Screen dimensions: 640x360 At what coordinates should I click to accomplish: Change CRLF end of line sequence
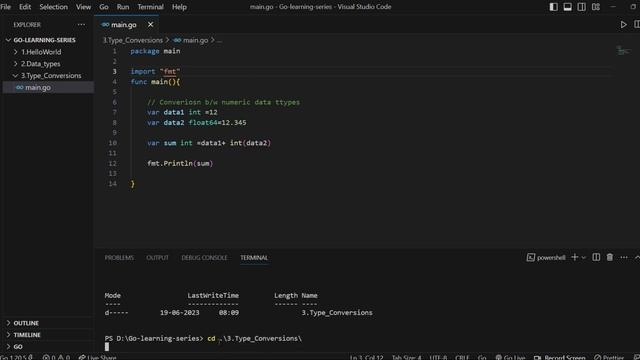462,357
